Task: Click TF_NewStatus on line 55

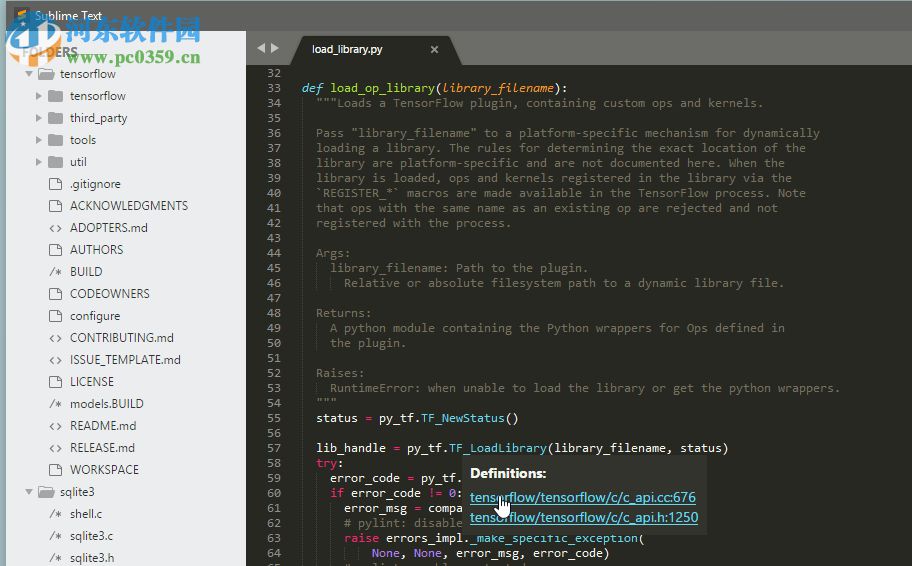Action: [462, 418]
